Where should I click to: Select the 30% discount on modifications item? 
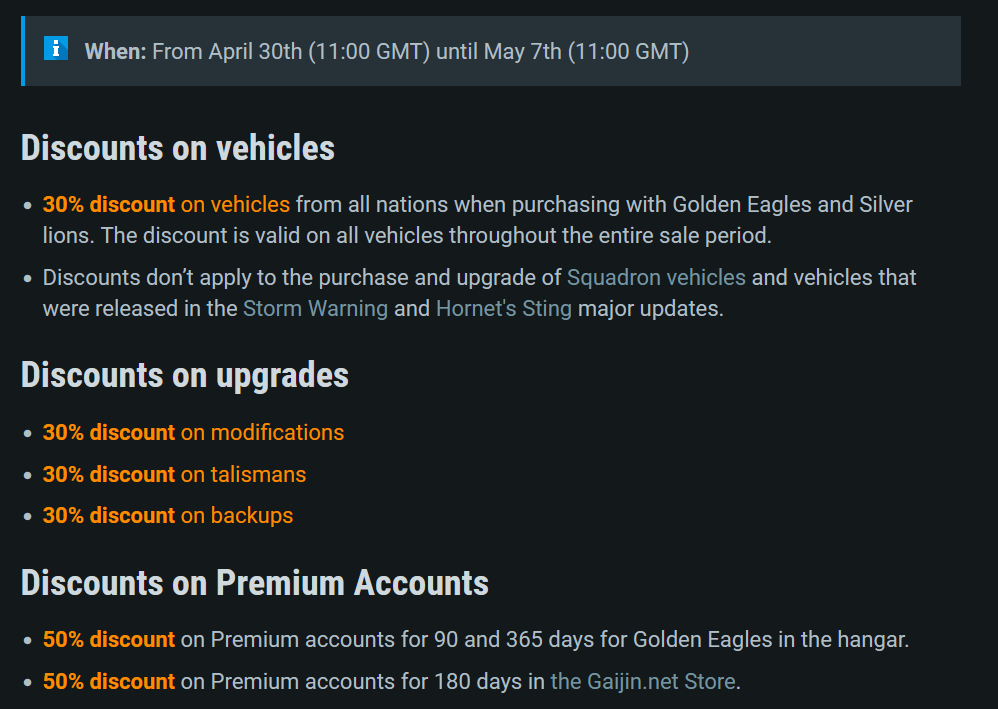193,432
